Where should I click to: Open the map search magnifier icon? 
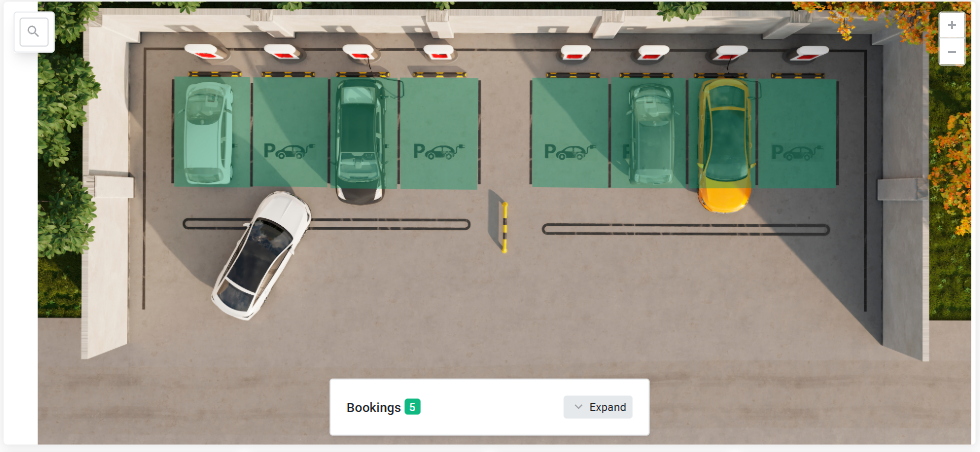point(34,32)
